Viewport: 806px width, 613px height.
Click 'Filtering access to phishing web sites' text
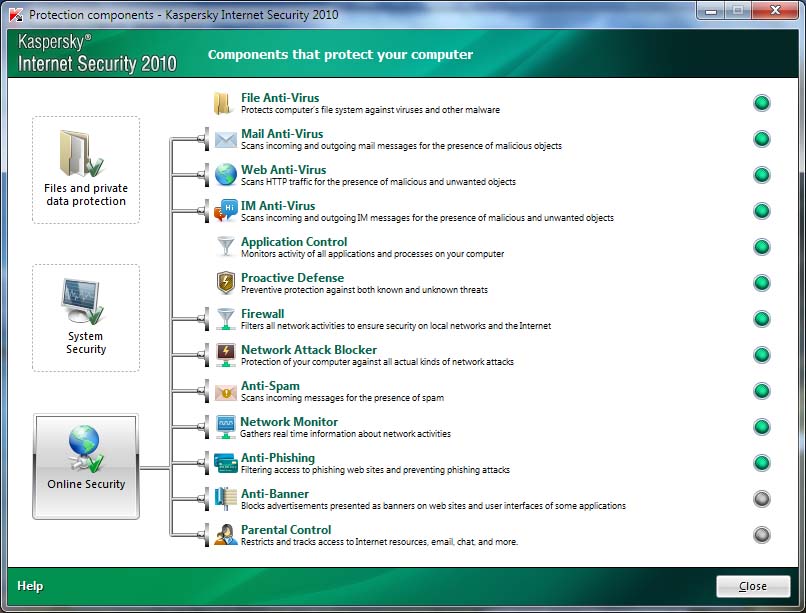pyautogui.click(x=375, y=470)
